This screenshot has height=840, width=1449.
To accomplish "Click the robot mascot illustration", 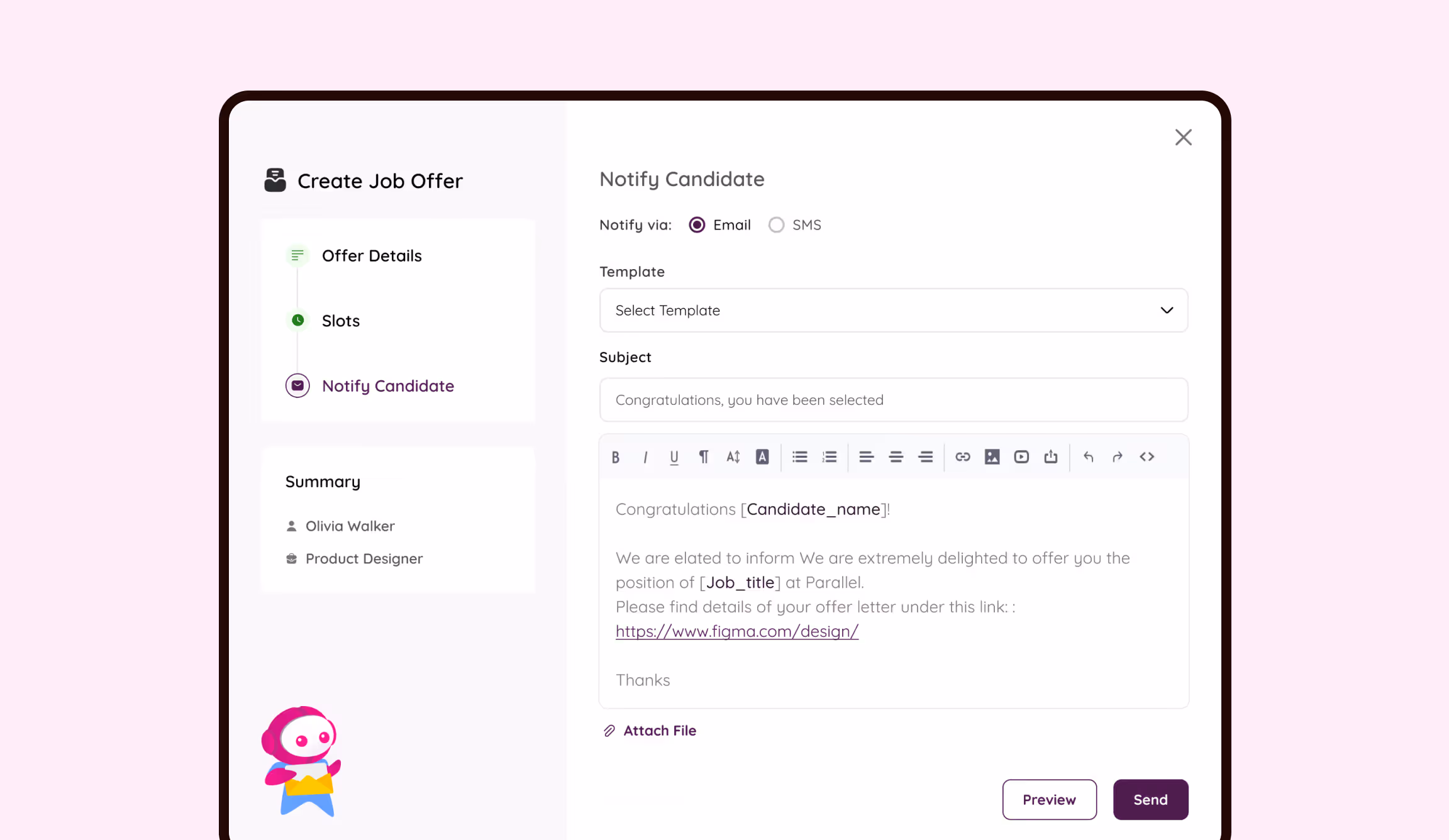I will click(301, 761).
